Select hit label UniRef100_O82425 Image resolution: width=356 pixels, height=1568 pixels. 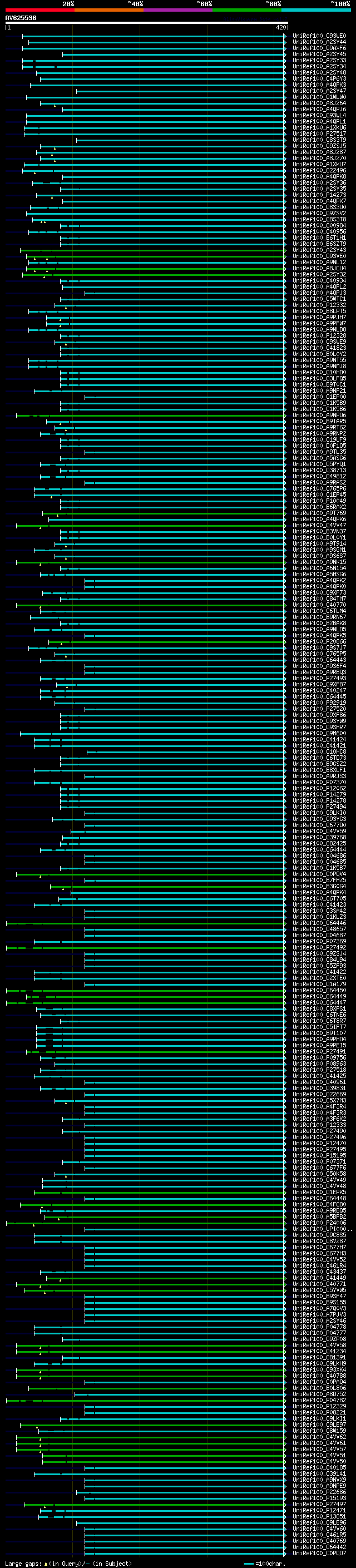(319, 844)
